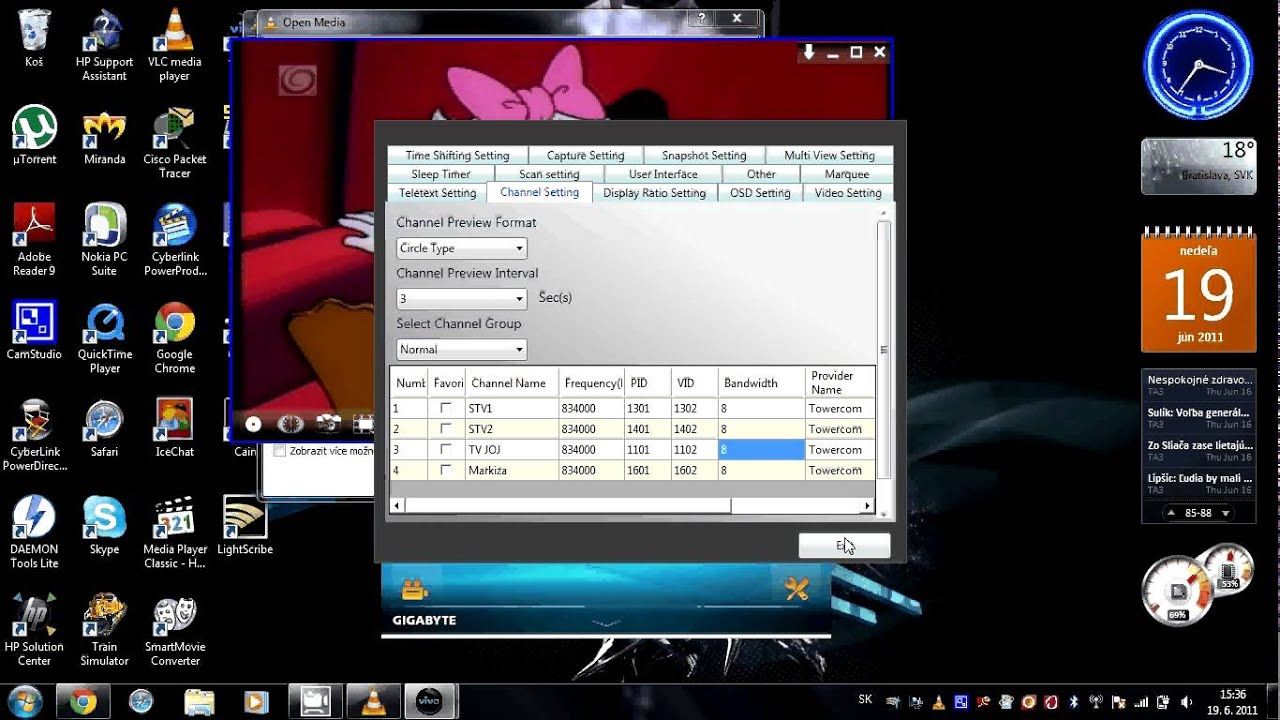This screenshot has width=1280, height=720.
Task: Click the yellow camcorder icon on Gigabyte panel
Action: pos(415,589)
